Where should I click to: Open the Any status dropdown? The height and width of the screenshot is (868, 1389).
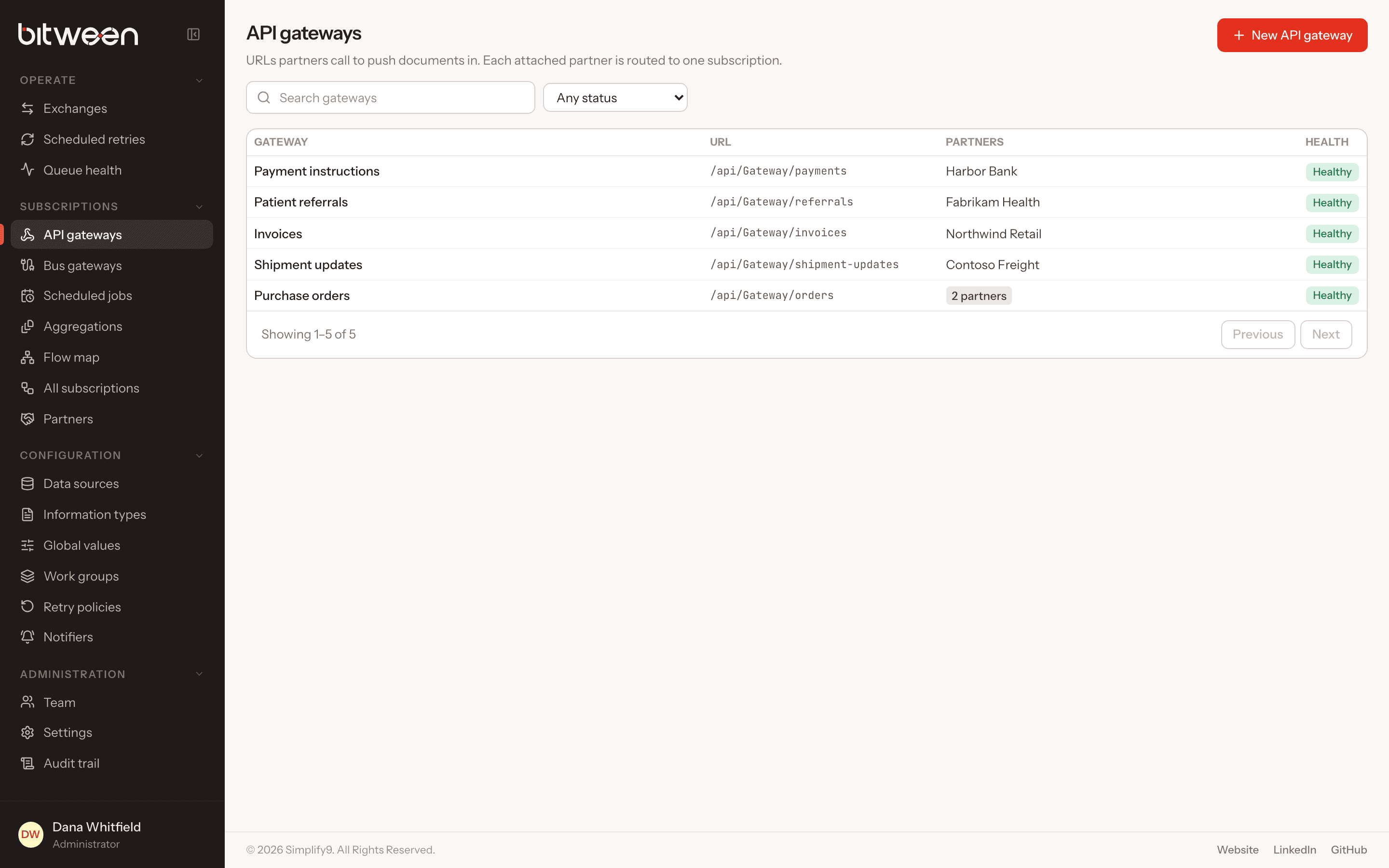(x=615, y=97)
